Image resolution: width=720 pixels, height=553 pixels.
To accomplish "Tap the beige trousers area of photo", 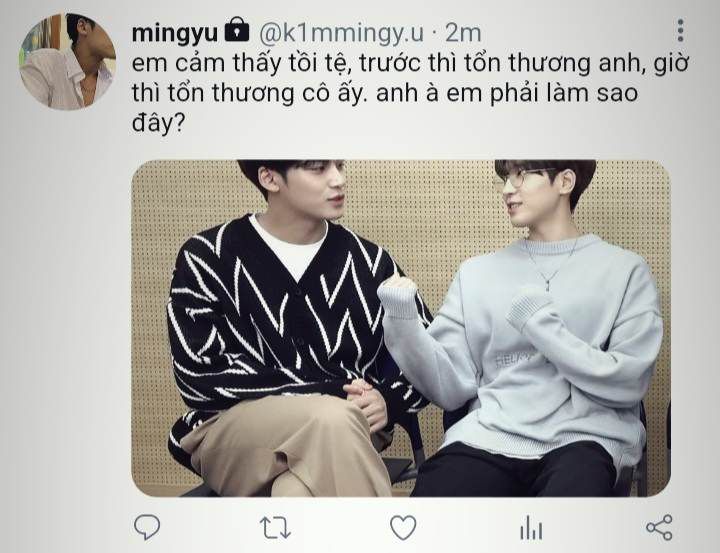I will 285,448.
